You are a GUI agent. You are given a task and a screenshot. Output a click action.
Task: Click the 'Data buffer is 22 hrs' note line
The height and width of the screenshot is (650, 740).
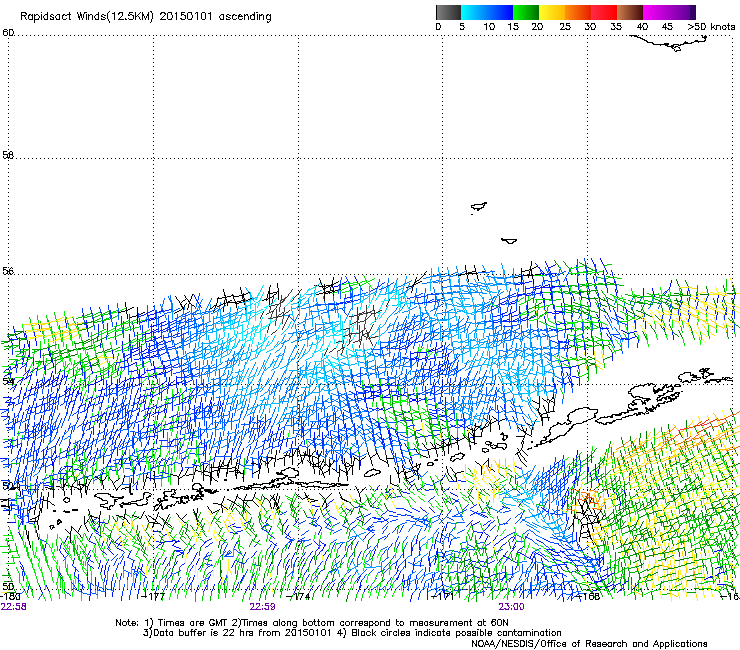(352, 633)
